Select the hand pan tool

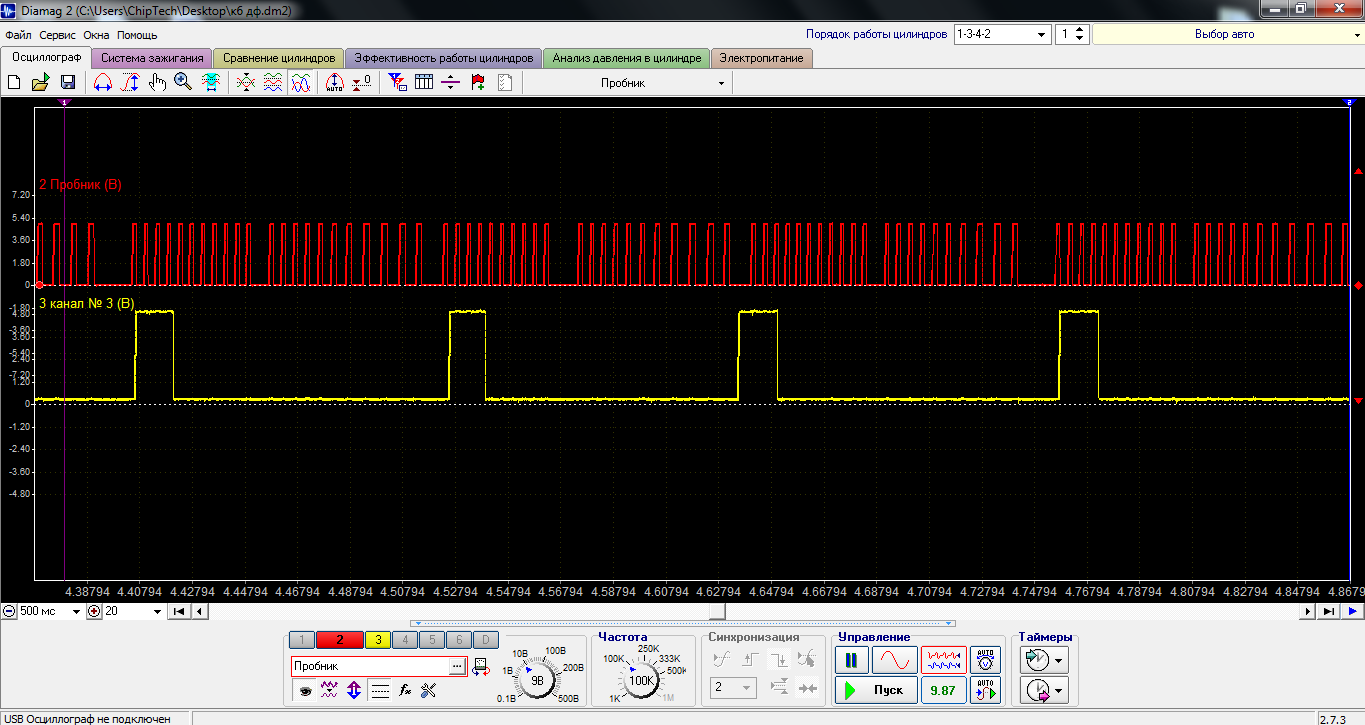click(x=157, y=83)
